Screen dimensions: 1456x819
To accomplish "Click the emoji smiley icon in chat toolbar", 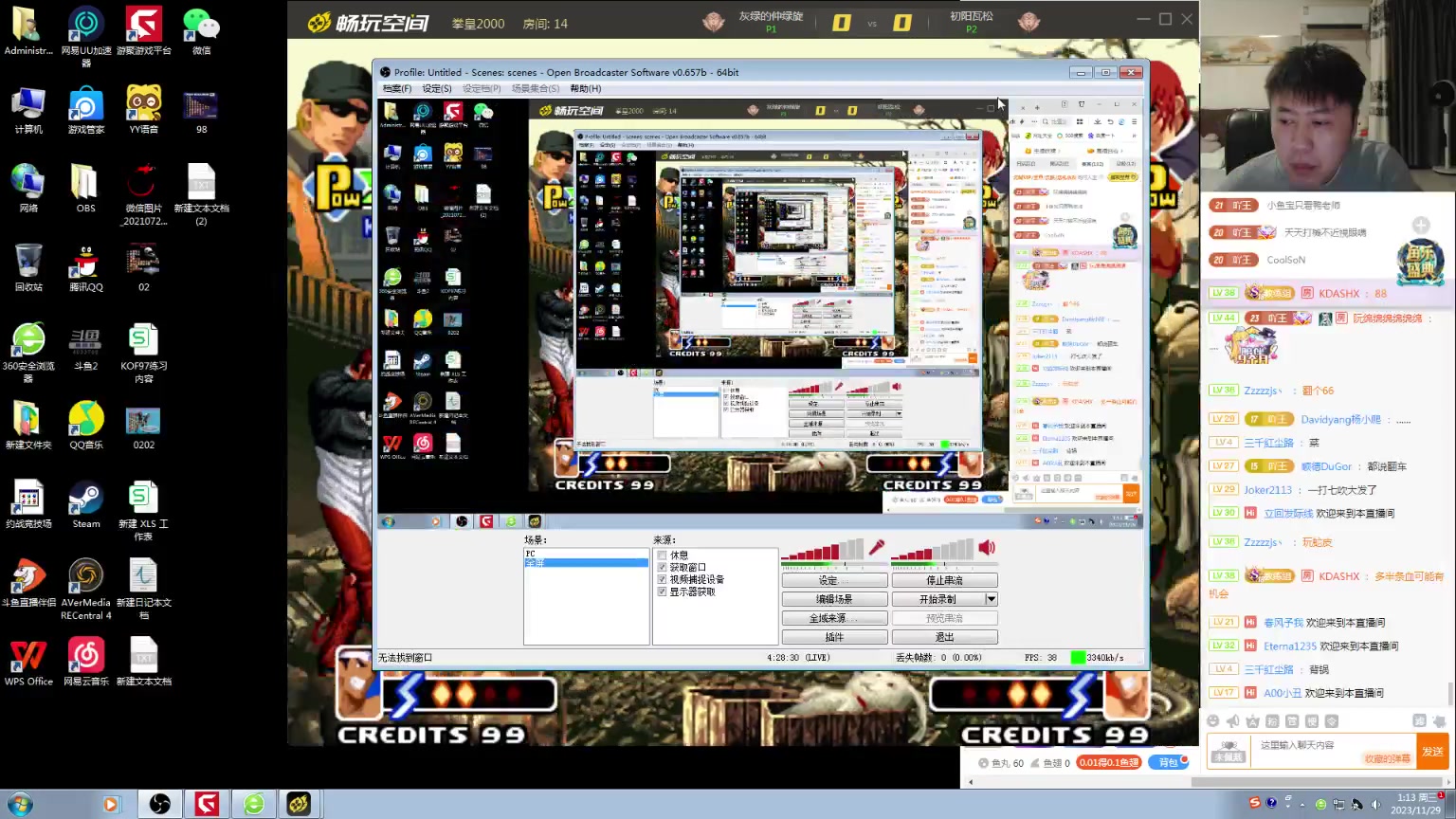I will [x=1213, y=721].
